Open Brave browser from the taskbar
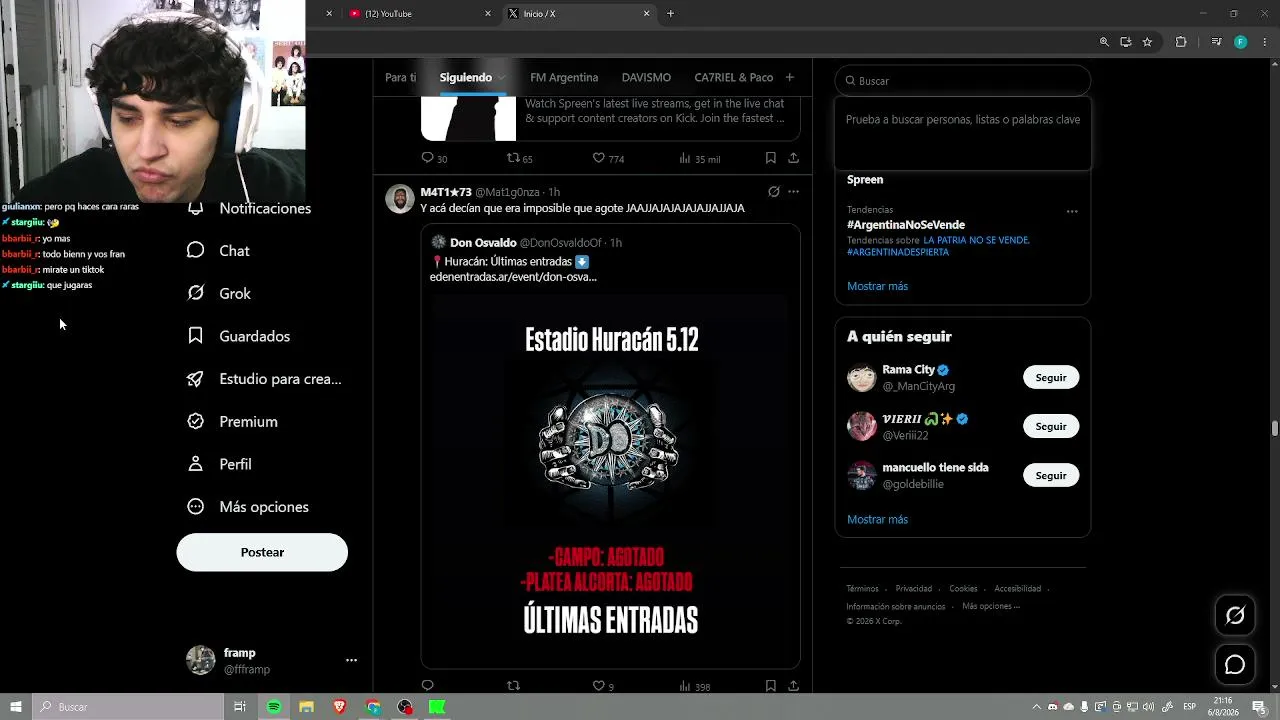1280x720 pixels. coord(339,707)
